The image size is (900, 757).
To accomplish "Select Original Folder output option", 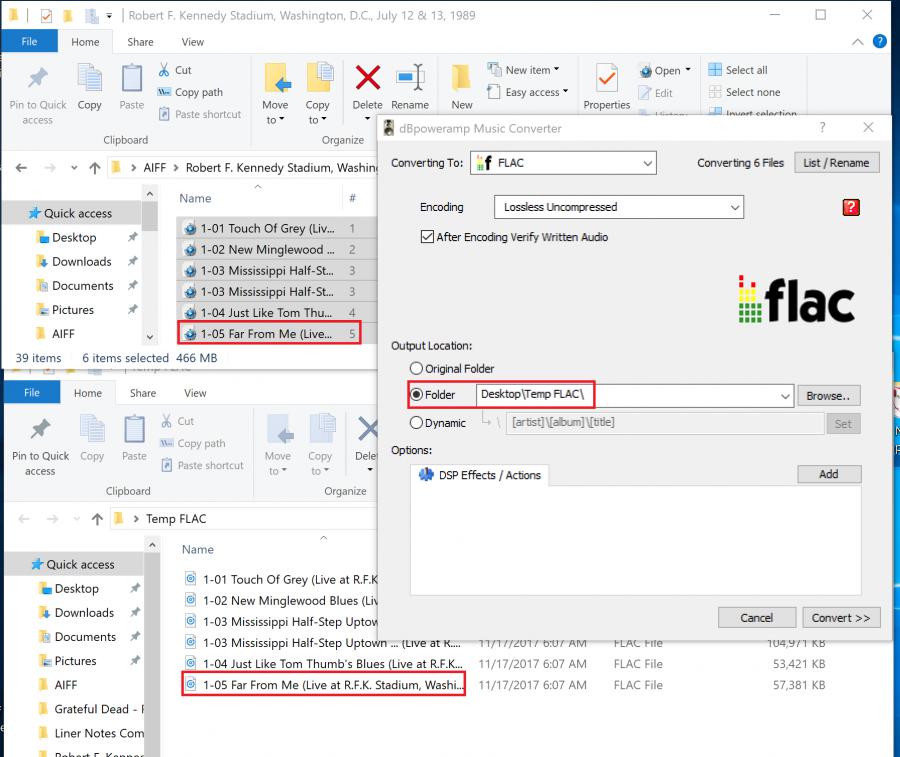I will coord(416,368).
